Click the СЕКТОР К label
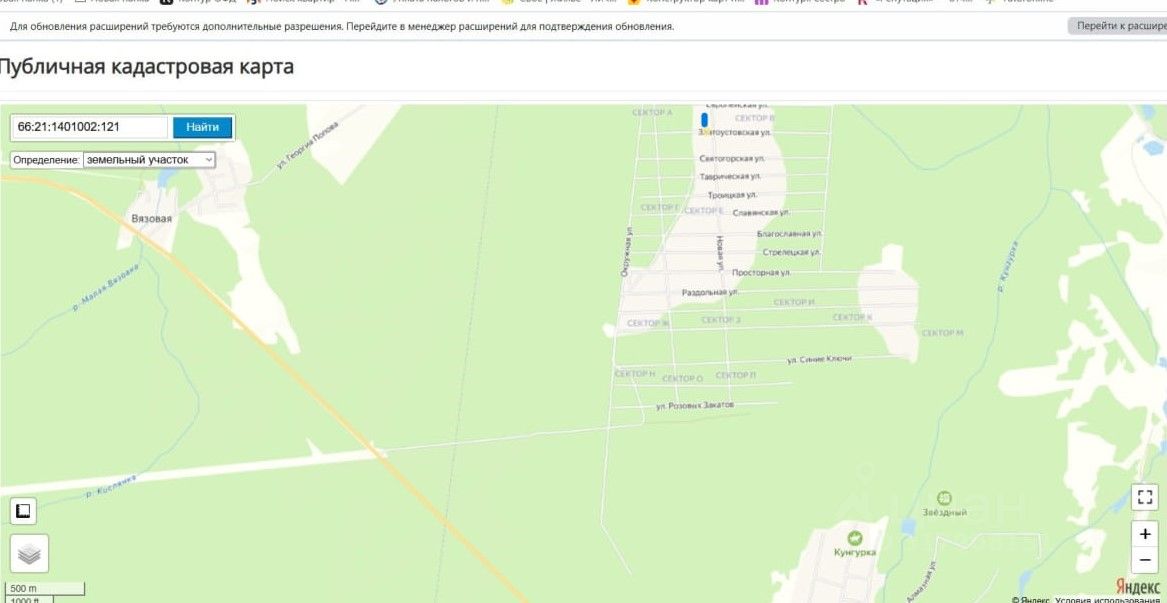This screenshot has height=603, width=1167. 852,318
